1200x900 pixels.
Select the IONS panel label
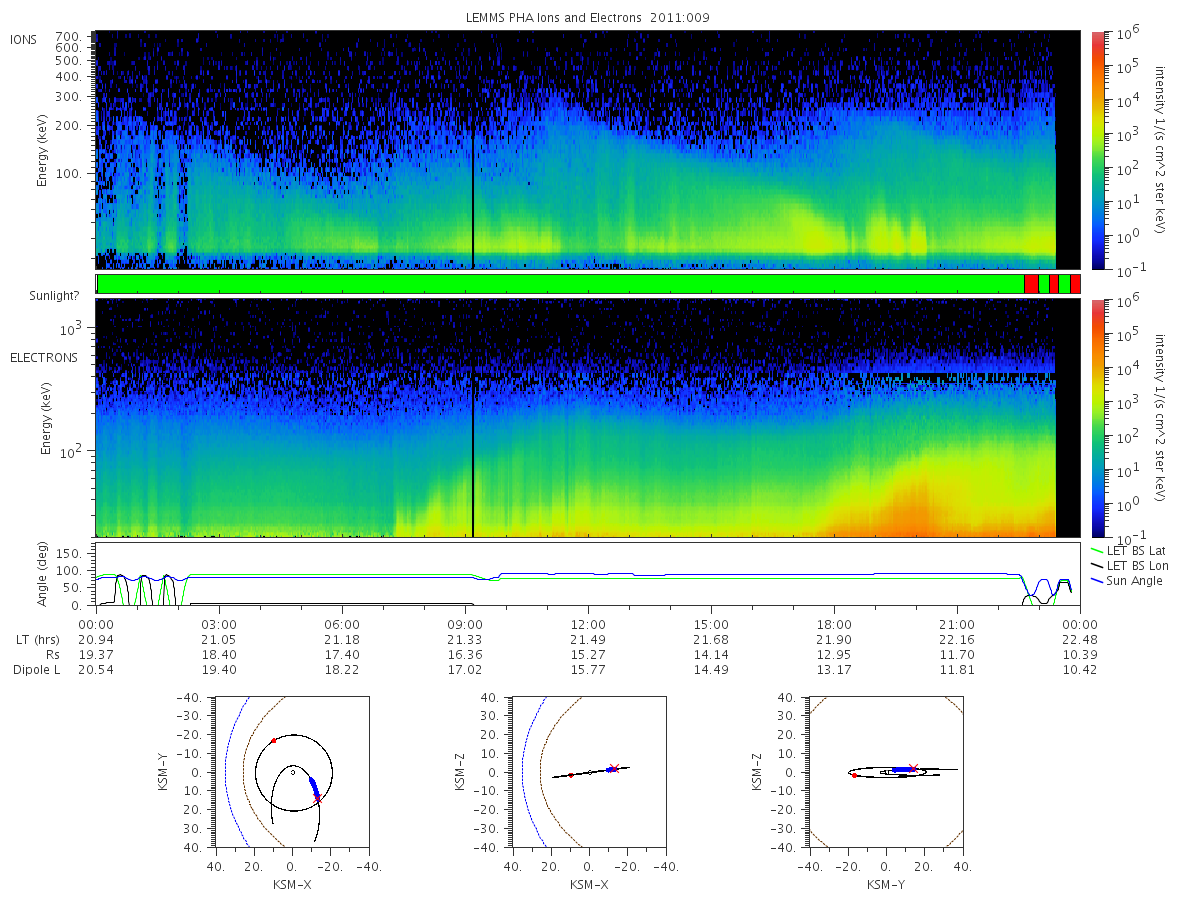tap(25, 39)
